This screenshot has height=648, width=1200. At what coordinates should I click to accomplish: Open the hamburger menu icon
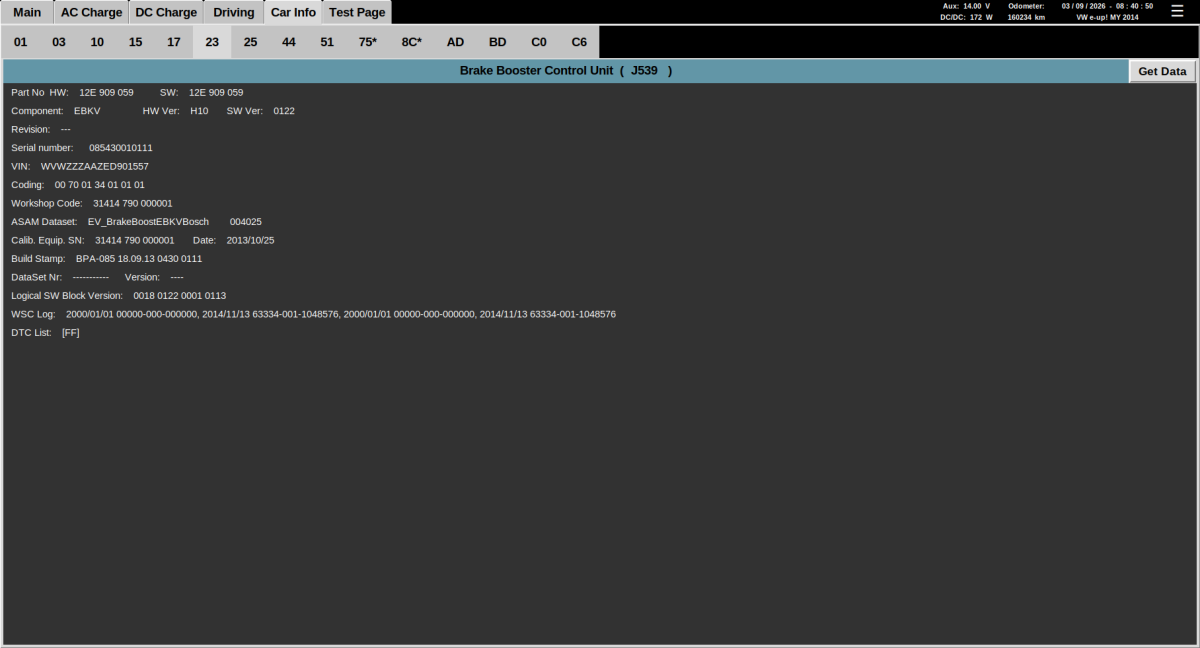point(1177,11)
